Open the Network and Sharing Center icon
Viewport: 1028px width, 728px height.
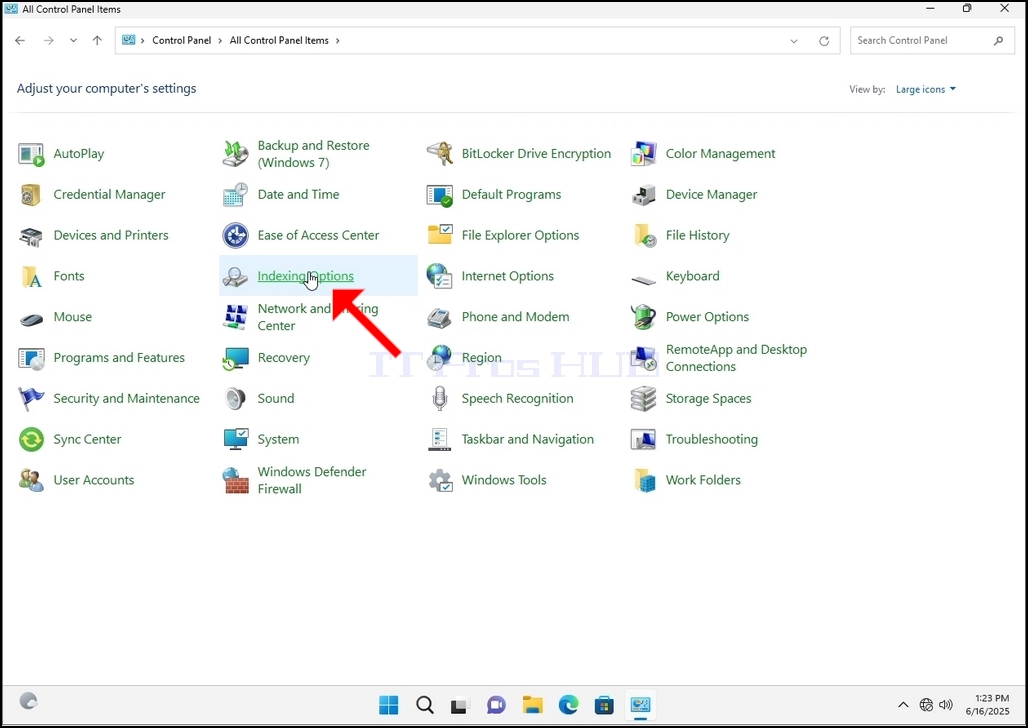(235, 317)
